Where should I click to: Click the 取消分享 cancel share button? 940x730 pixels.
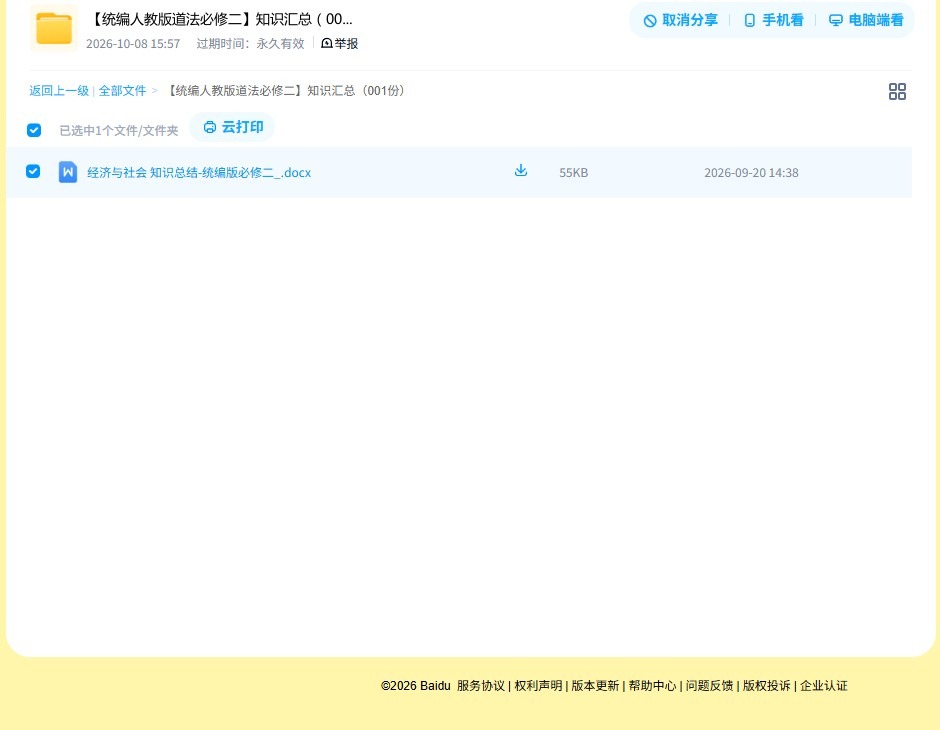click(x=680, y=20)
